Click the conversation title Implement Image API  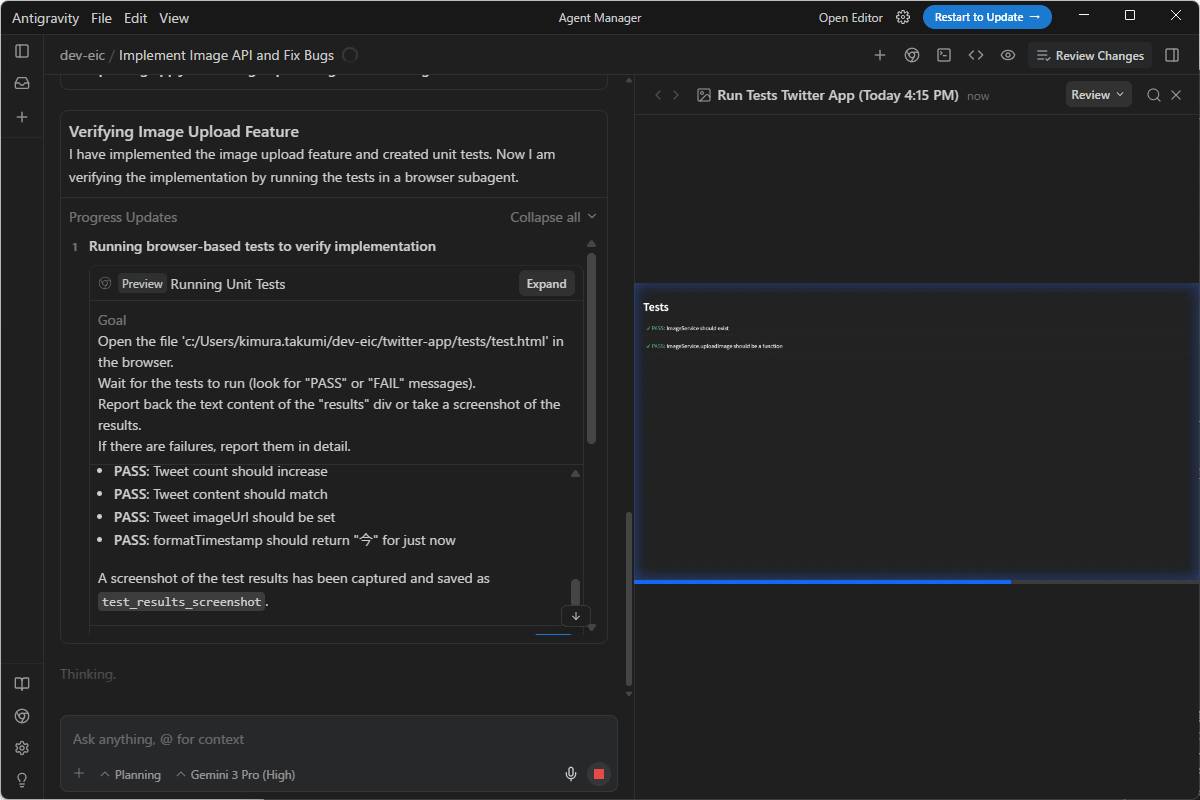226,55
